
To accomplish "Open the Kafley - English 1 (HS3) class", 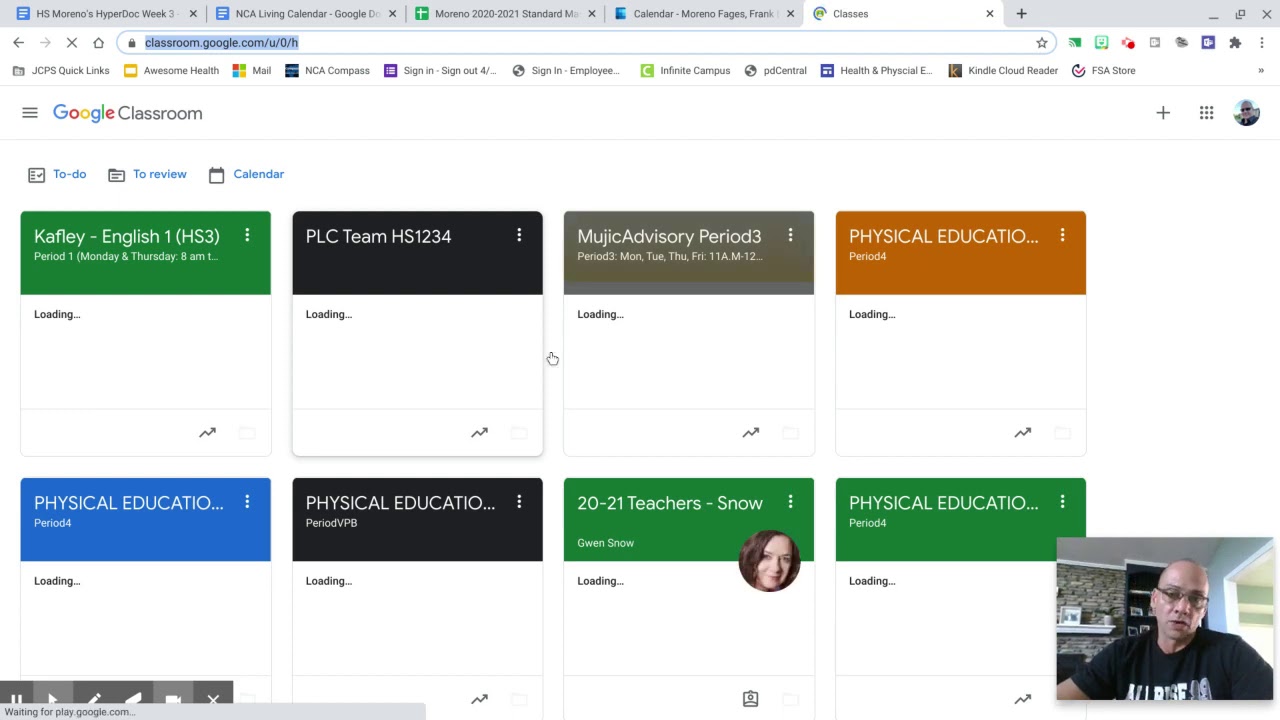I will click(x=126, y=236).
